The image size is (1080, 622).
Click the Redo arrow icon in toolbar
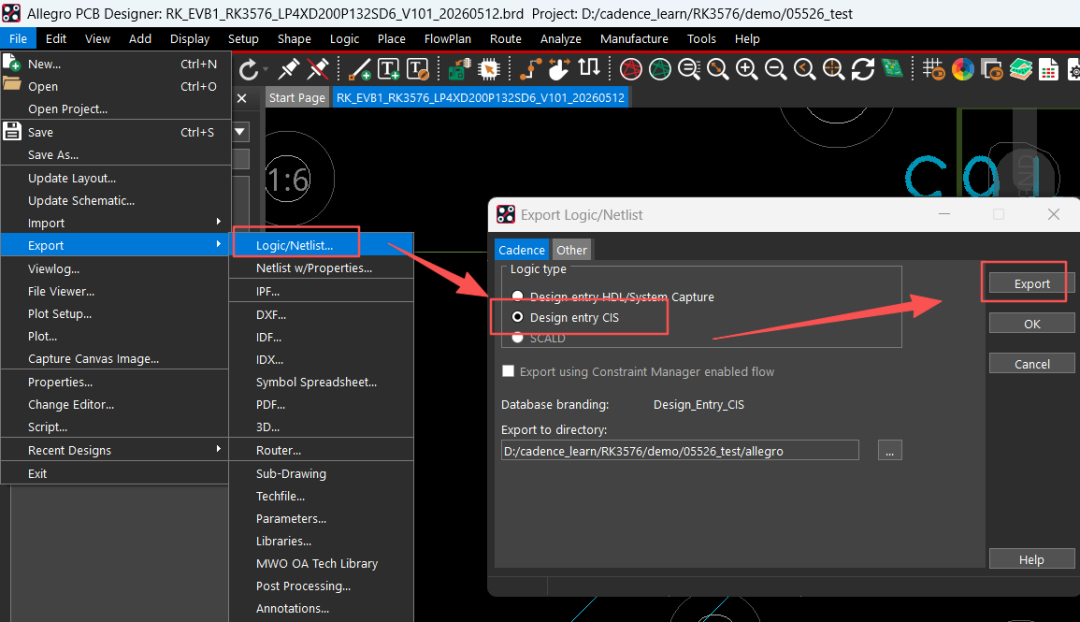coord(249,69)
